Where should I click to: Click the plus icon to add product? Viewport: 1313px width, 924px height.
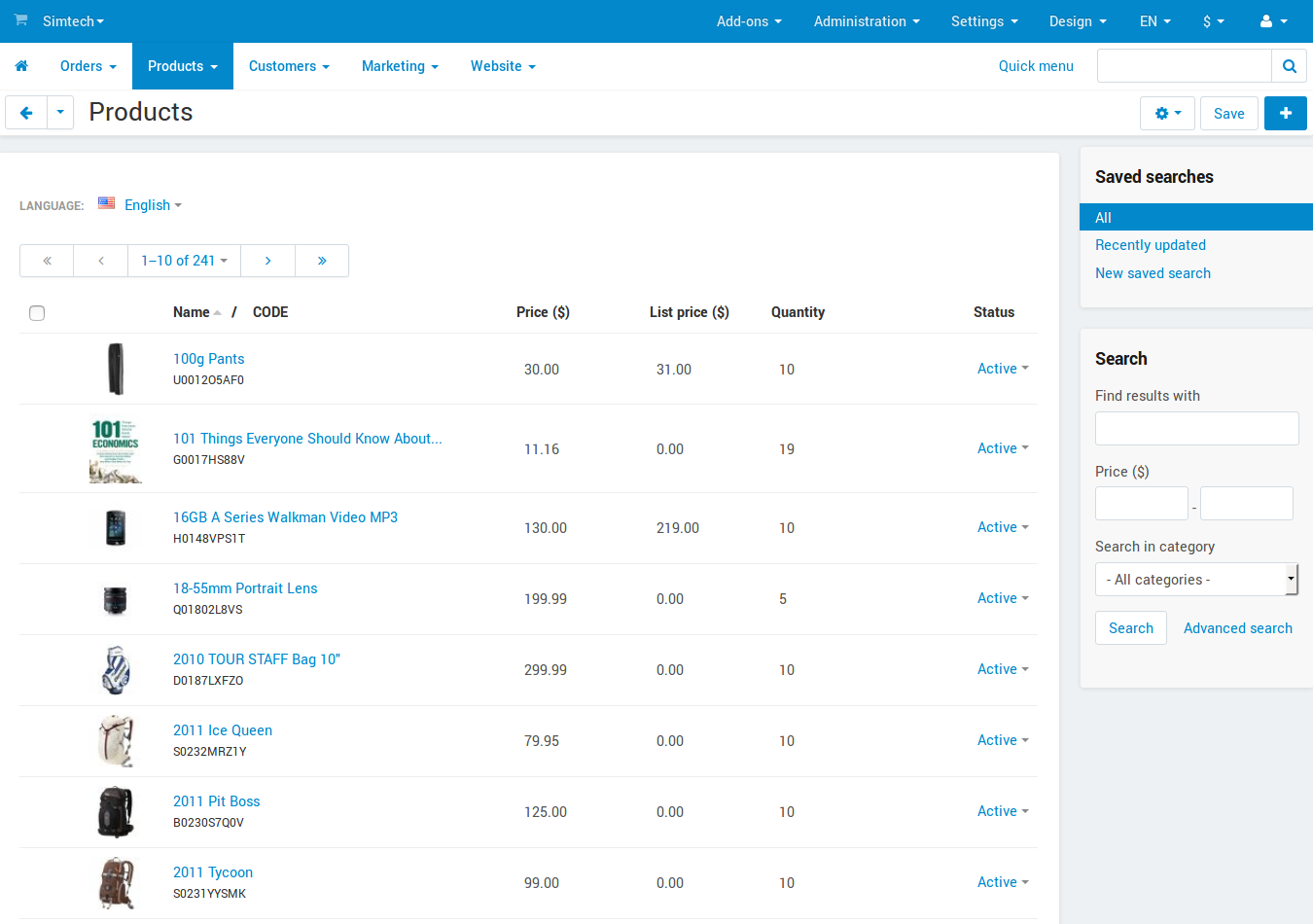pos(1286,114)
